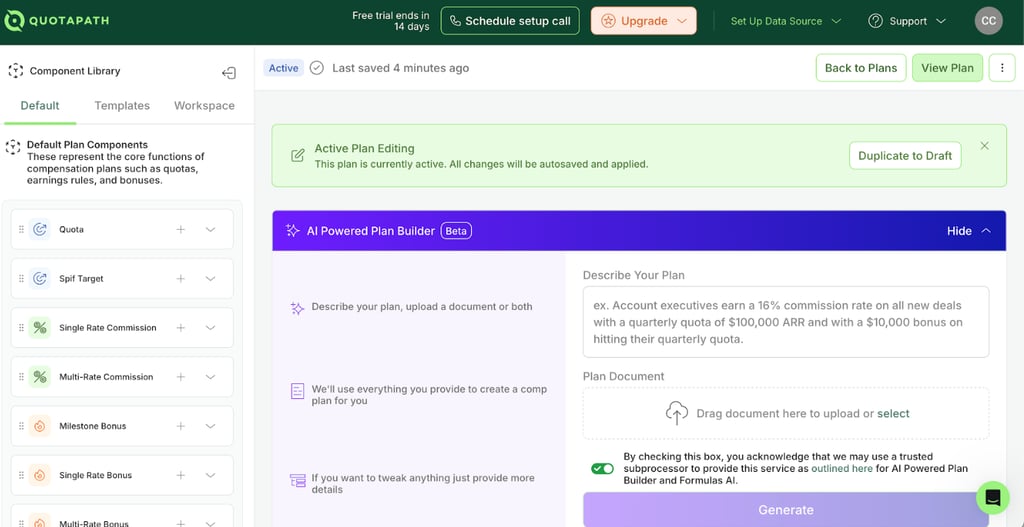Dismiss the Active Plan Editing banner
1024x527 pixels.
tap(985, 146)
